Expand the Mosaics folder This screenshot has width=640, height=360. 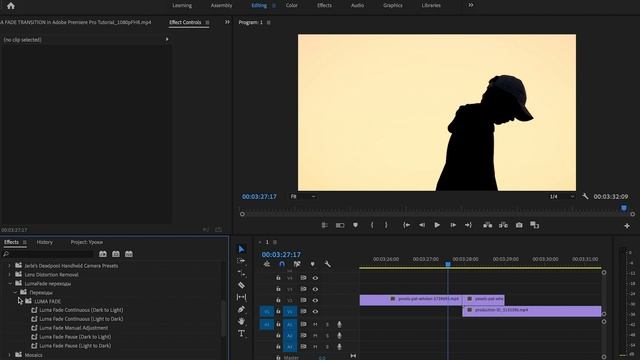coord(9,355)
